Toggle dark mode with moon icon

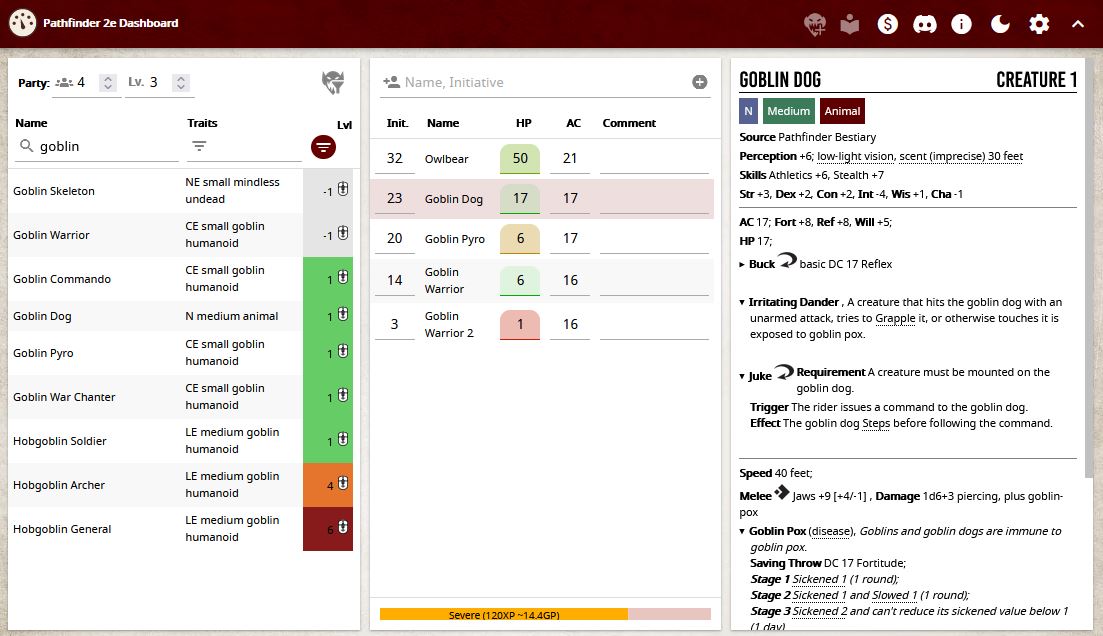[1000, 24]
